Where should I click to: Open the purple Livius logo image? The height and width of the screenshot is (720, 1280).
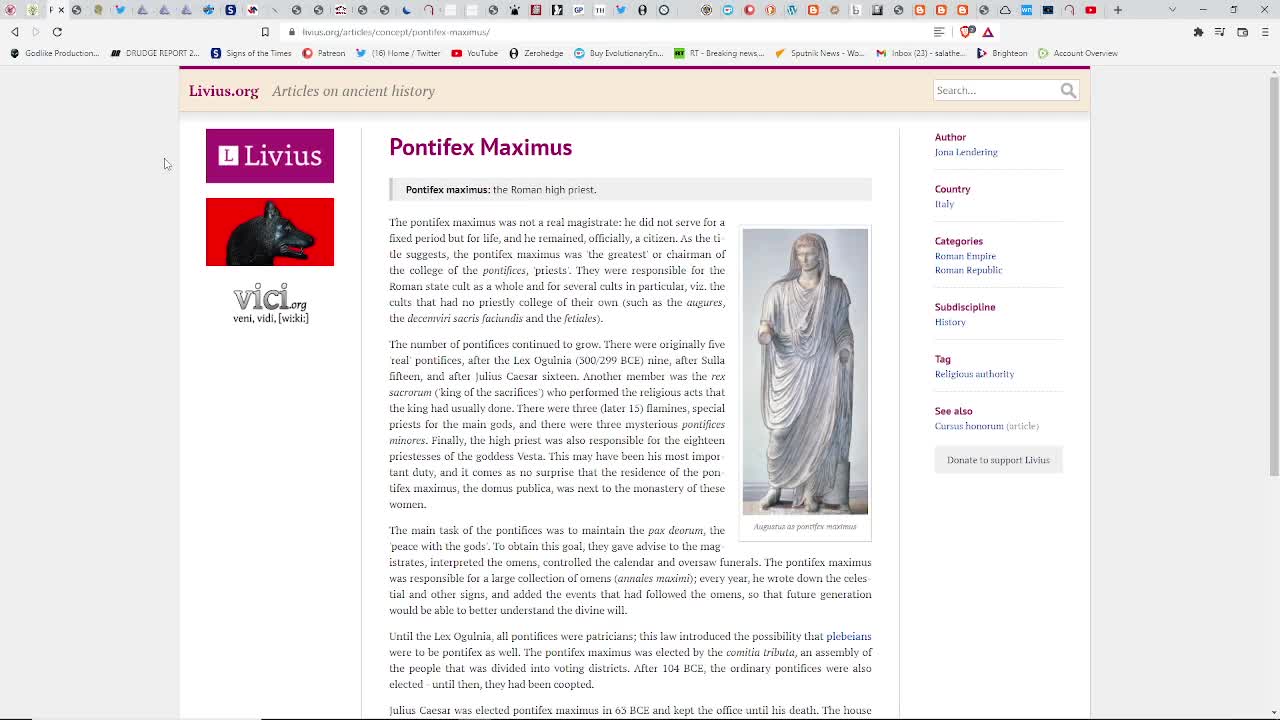coord(270,156)
